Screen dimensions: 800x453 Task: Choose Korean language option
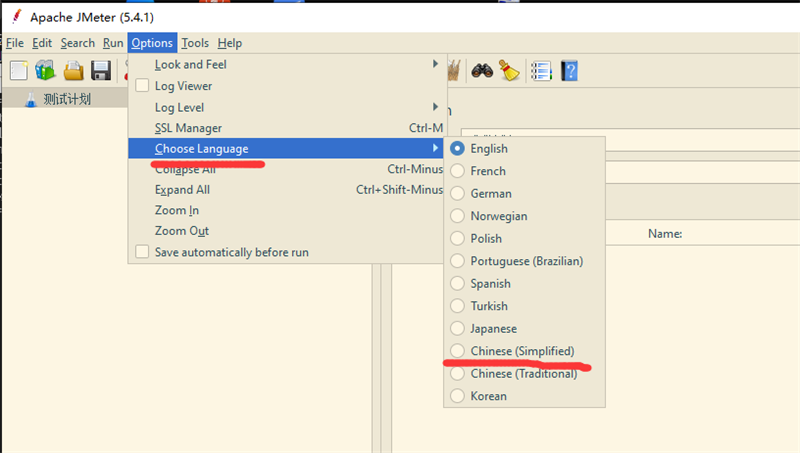pos(524,395)
